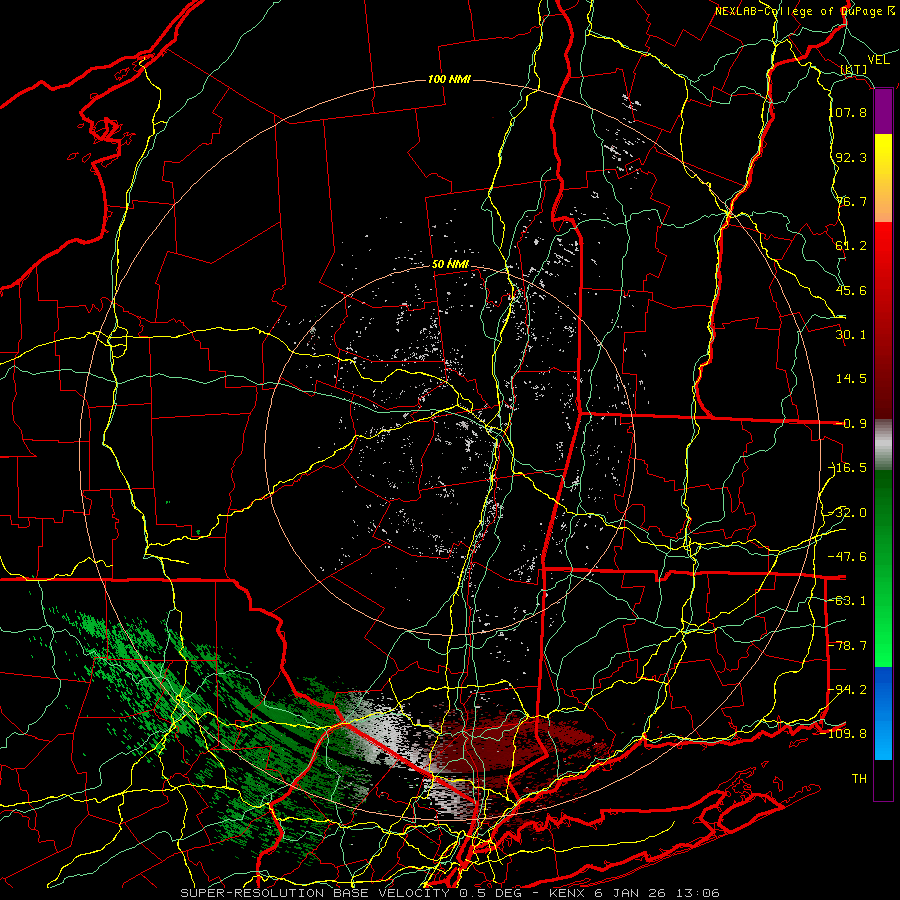Click the NEXLAB-College of DuPage label
The image size is (900, 900).
pyautogui.click(x=798, y=11)
